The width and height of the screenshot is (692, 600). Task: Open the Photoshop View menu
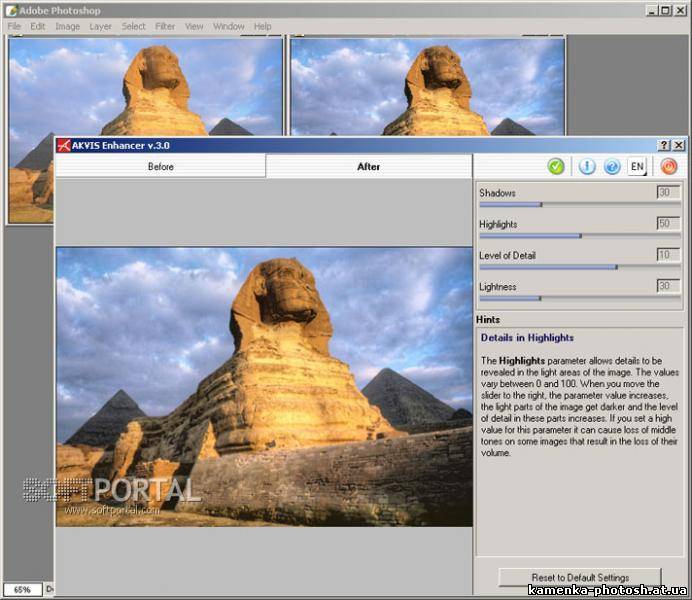point(194,26)
